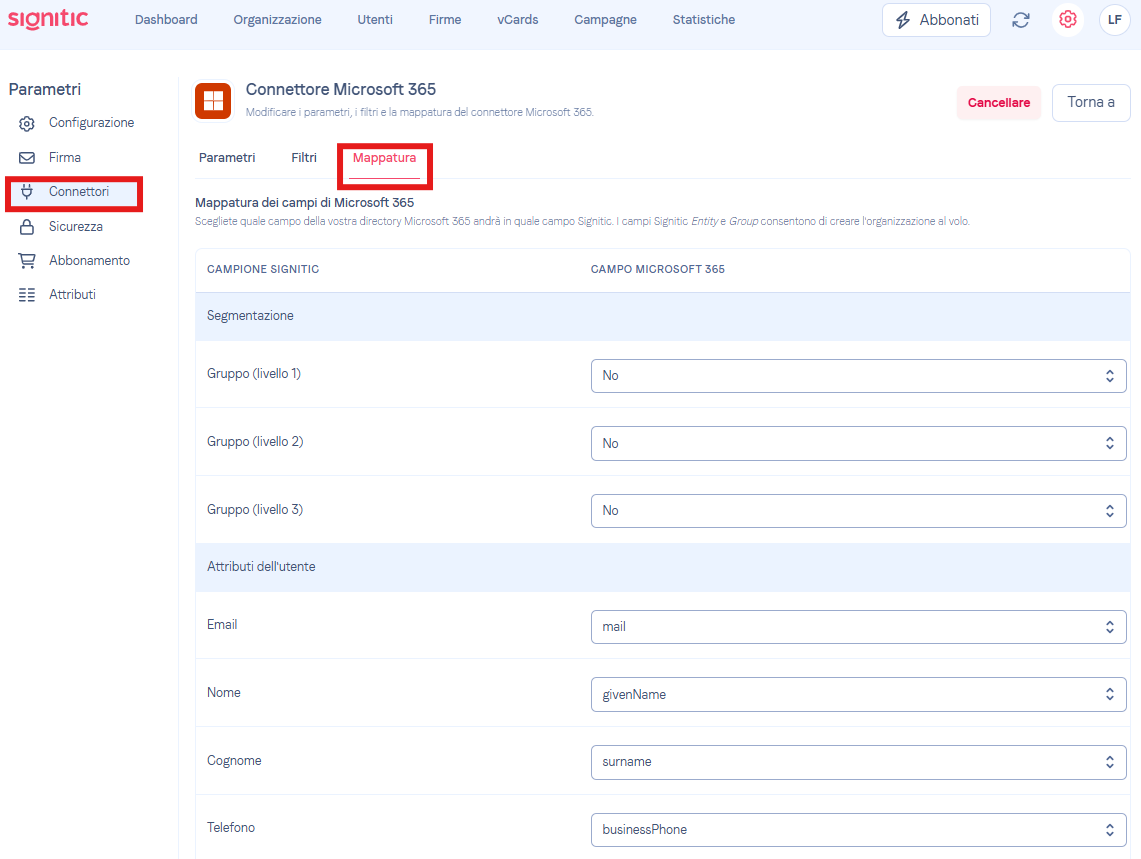Click the Mappatura dei campi di Microsoft 365 heading

coord(304,203)
